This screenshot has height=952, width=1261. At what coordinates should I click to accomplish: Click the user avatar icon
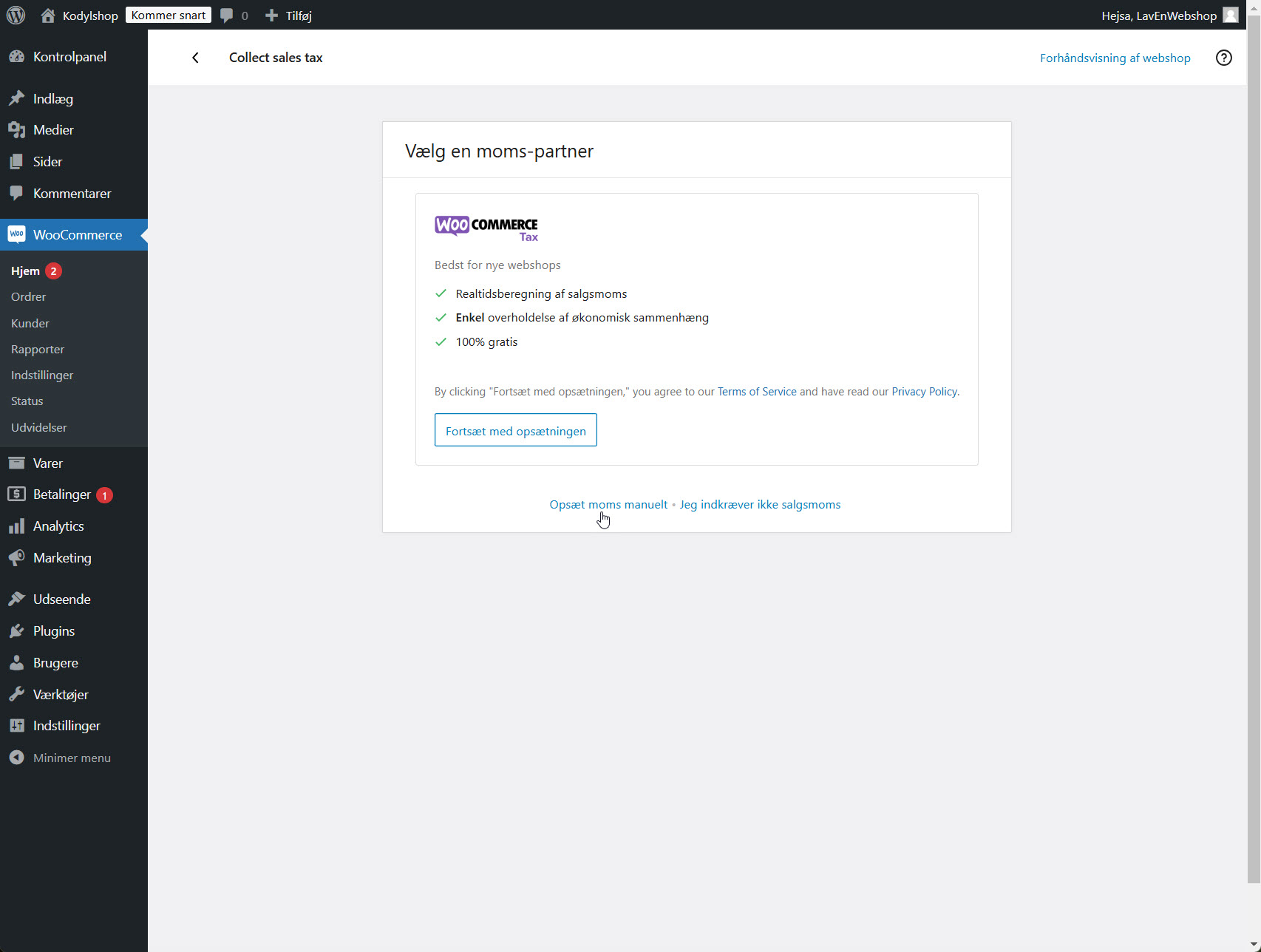pyautogui.click(x=1230, y=16)
